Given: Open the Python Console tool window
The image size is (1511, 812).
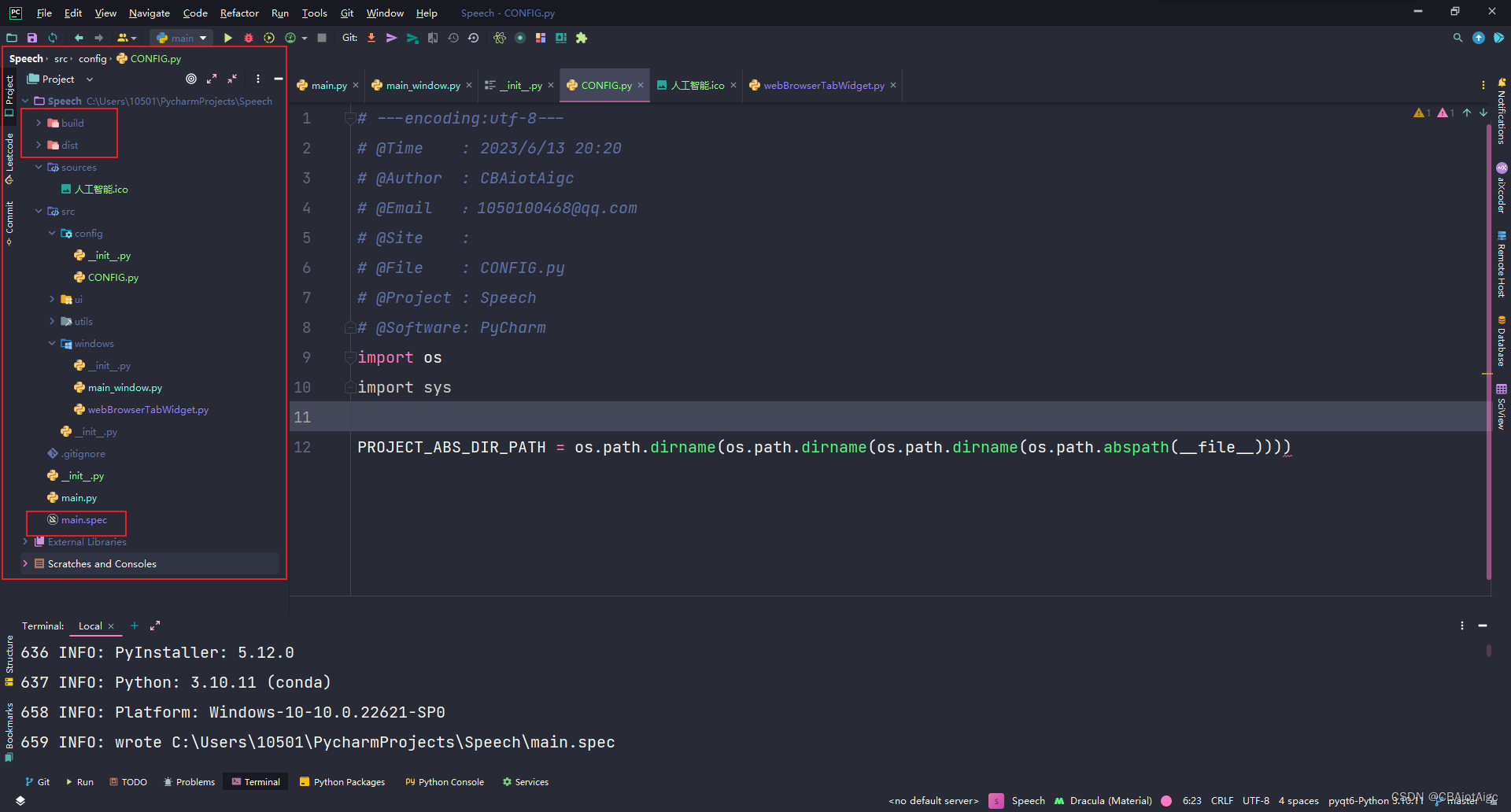Looking at the screenshot, I should (445, 781).
